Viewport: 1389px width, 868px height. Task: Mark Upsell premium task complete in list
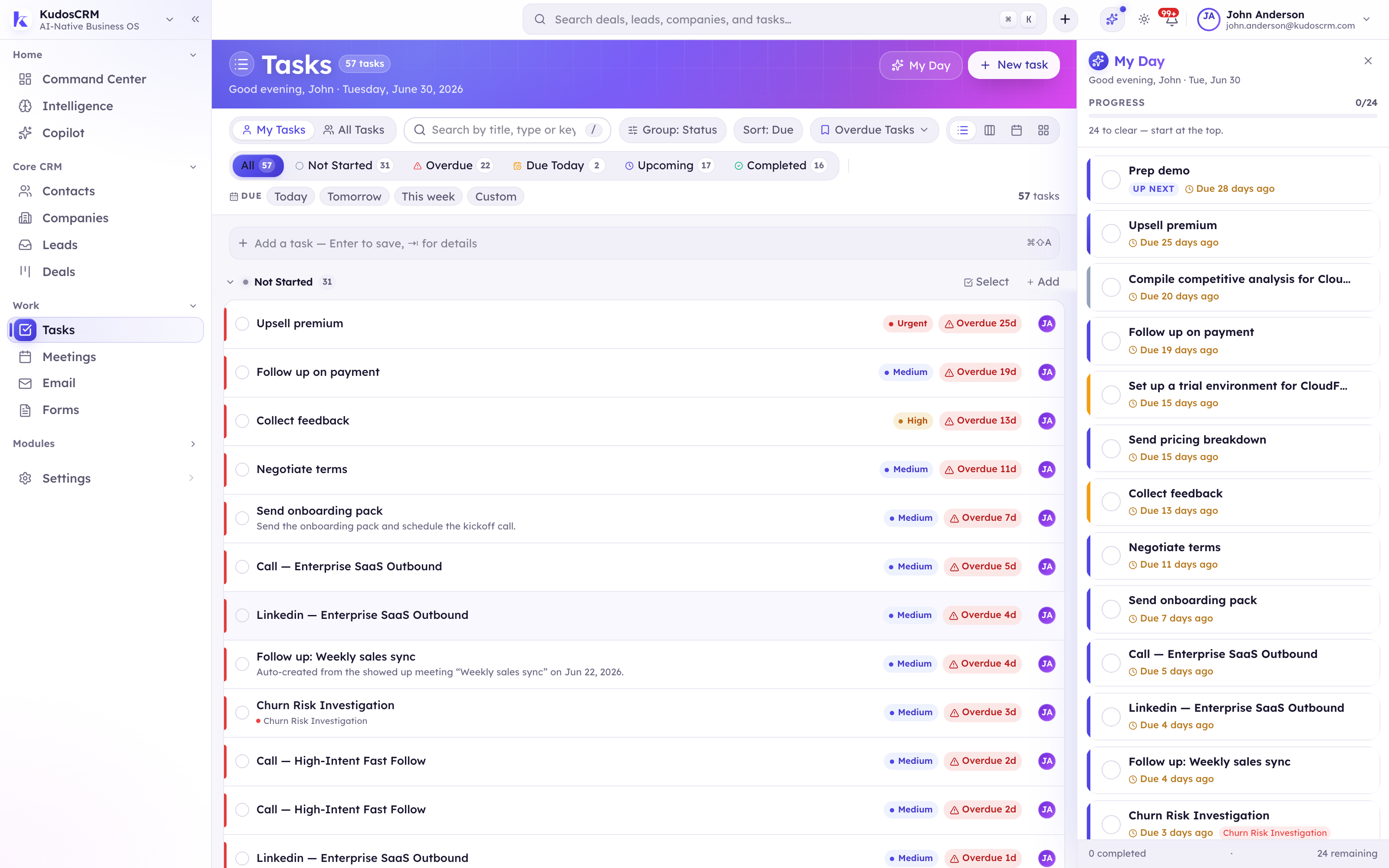pyautogui.click(x=242, y=324)
